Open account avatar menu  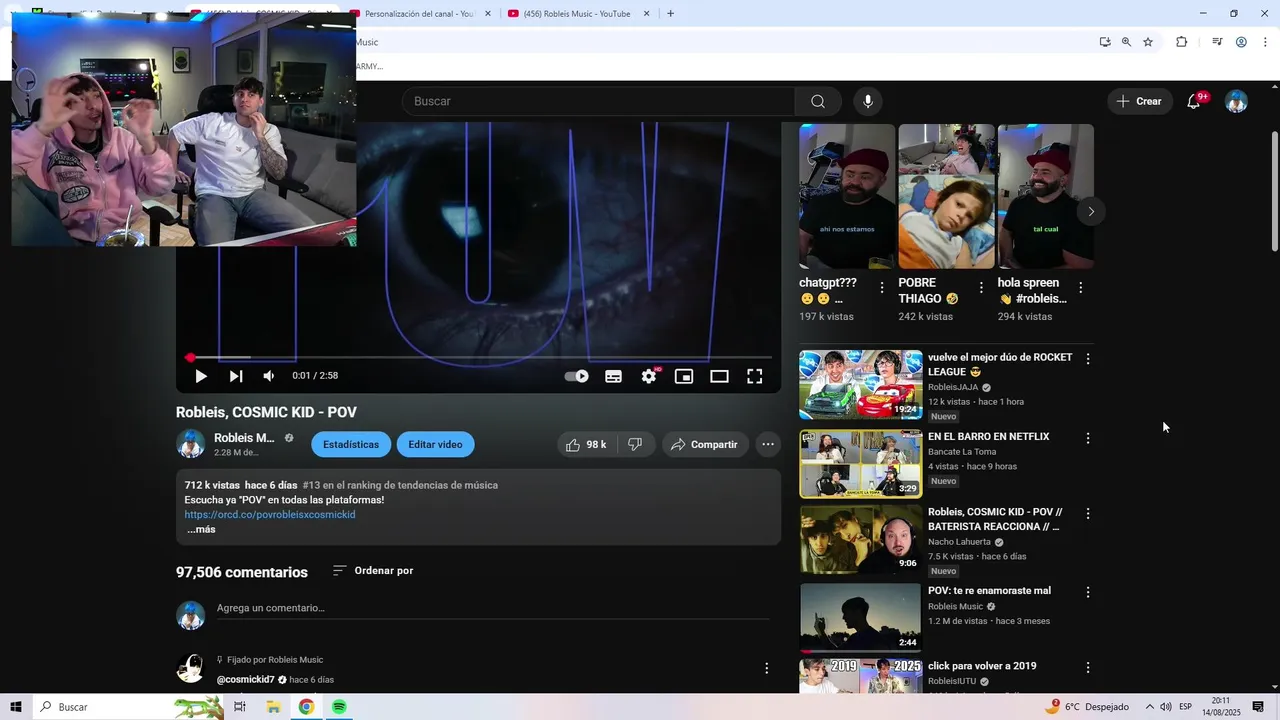pyautogui.click(x=1237, y=101)
